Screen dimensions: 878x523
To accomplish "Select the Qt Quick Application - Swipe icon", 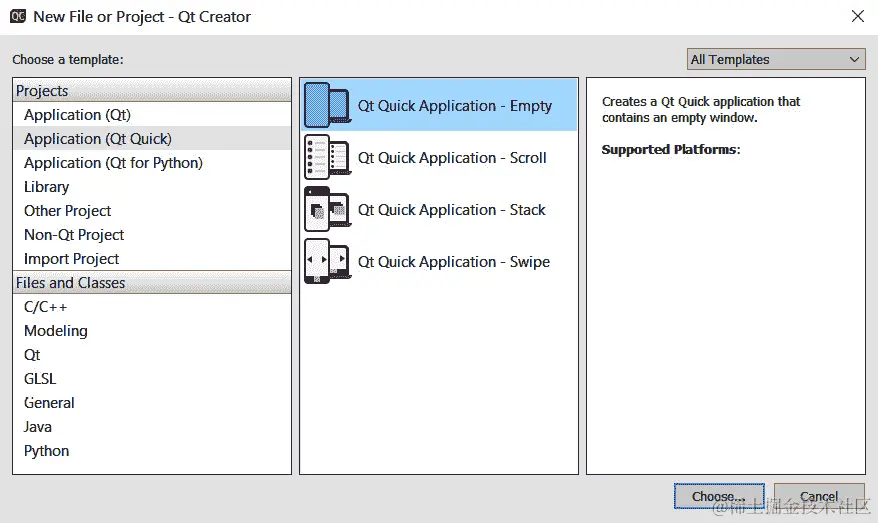I will coord(328,262).
